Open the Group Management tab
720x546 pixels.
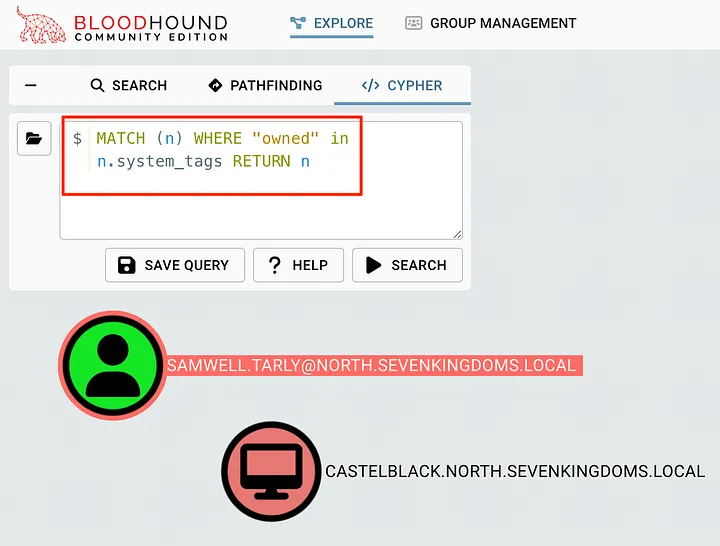(x=490, y=23)
